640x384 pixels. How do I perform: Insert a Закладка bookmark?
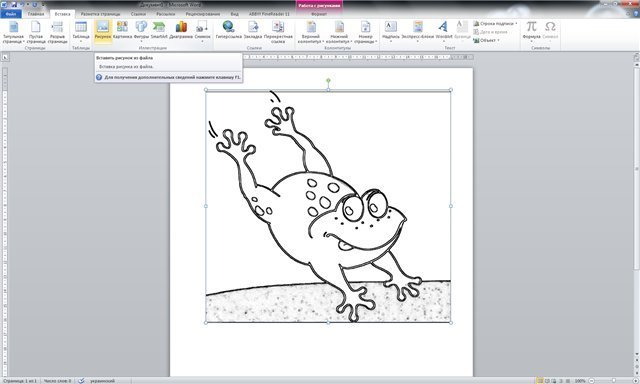[253, 31]
